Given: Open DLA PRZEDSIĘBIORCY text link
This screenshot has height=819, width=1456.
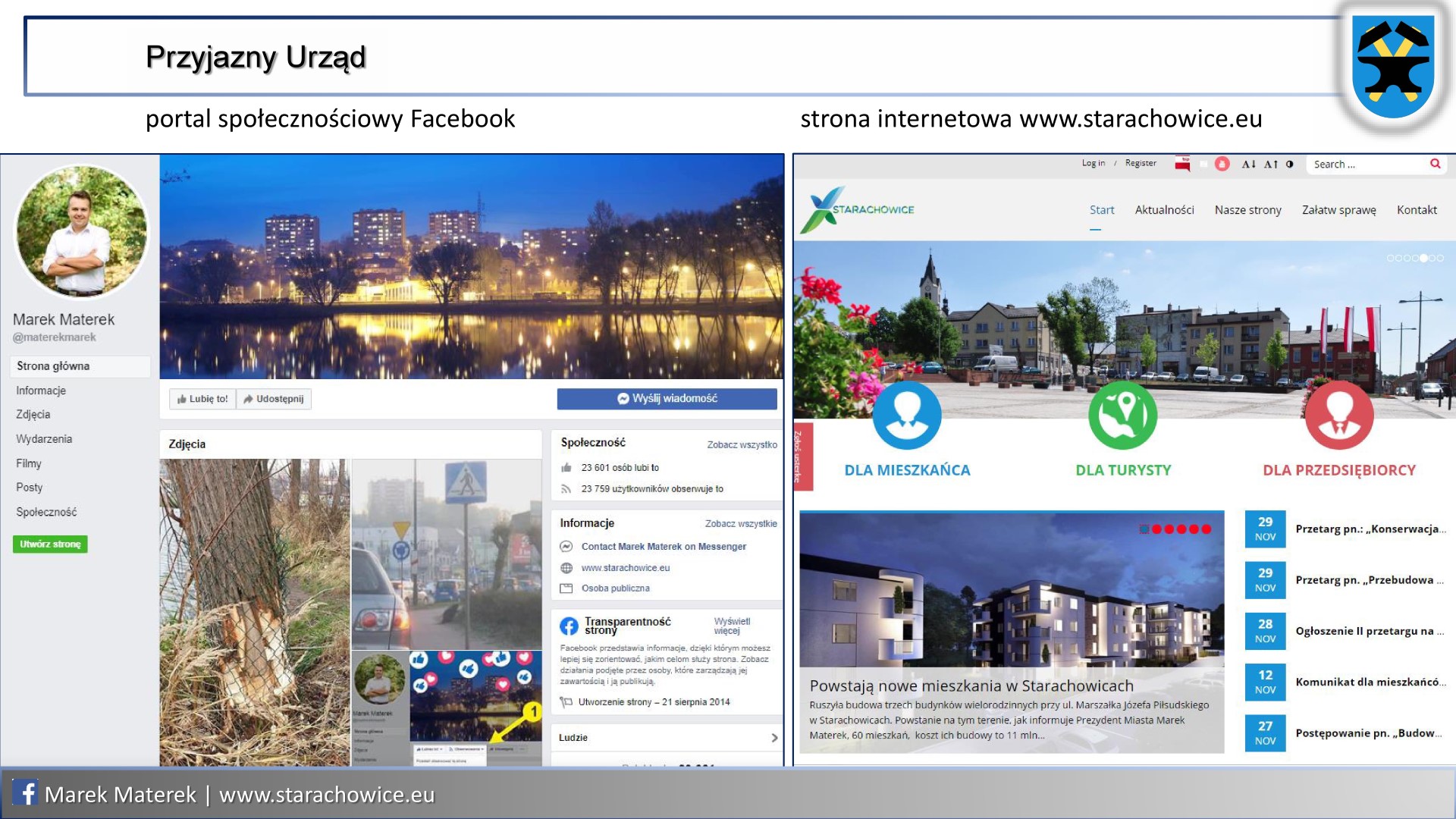Looking at the screenshot, I should tap(1339, 470).
